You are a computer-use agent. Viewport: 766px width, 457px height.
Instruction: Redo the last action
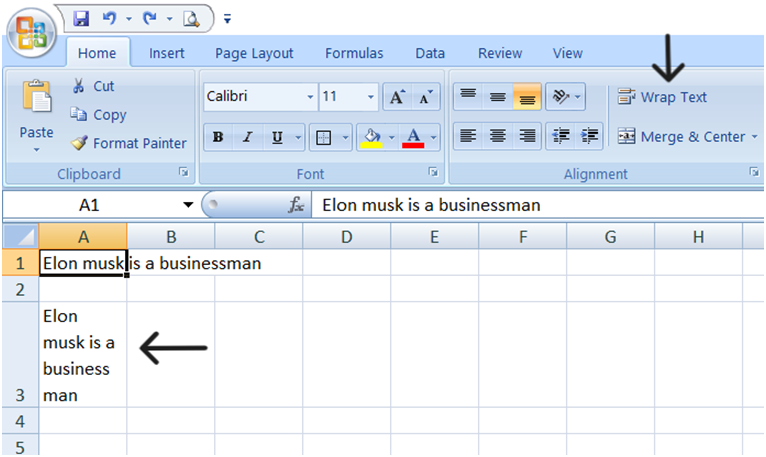point(149,19)
